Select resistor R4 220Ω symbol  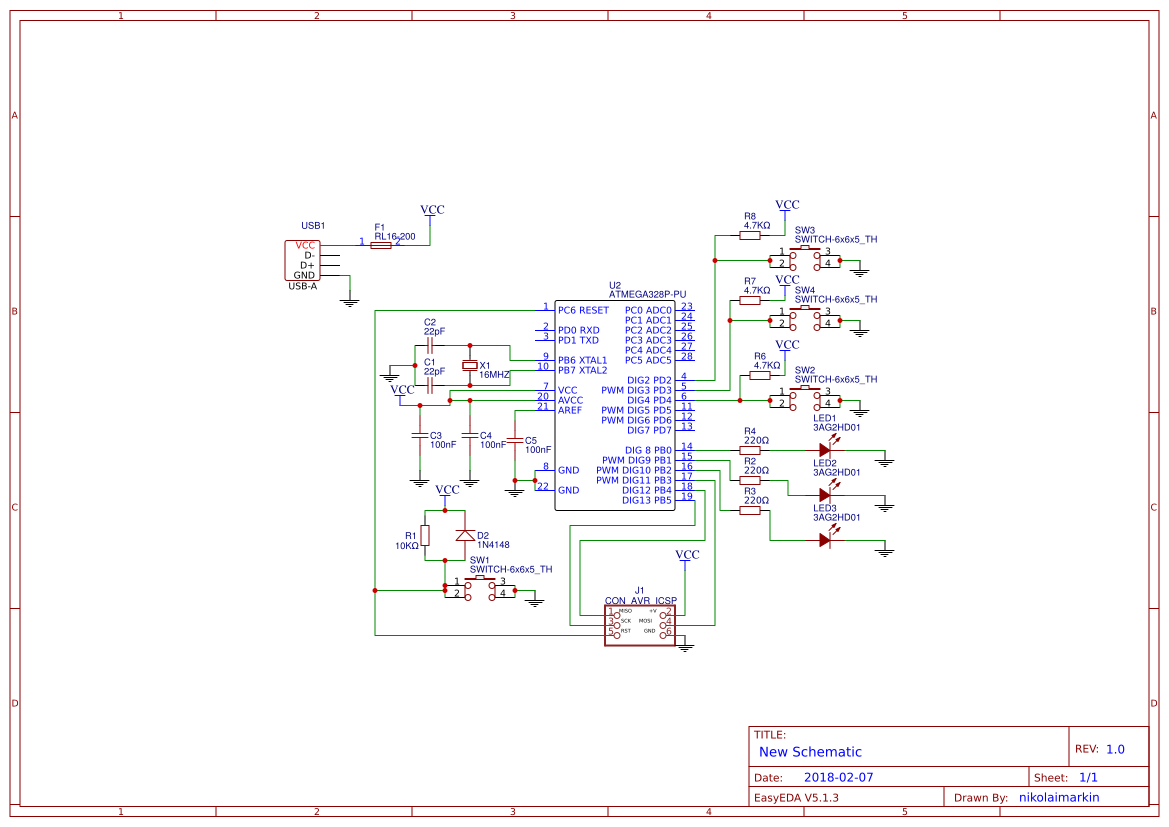click(748, 450)
